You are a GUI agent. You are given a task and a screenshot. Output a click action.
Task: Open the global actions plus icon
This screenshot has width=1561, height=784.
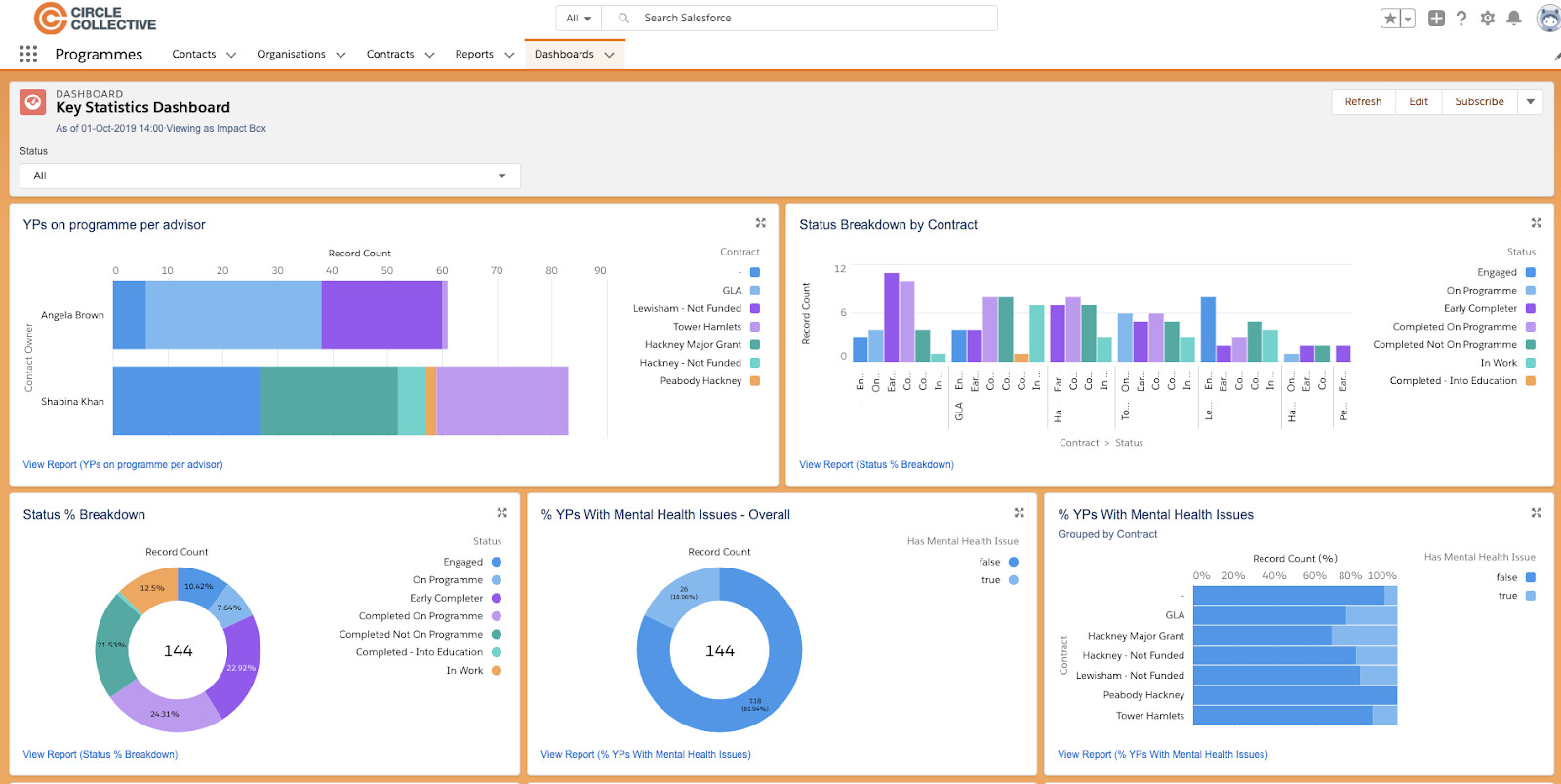1436,18
